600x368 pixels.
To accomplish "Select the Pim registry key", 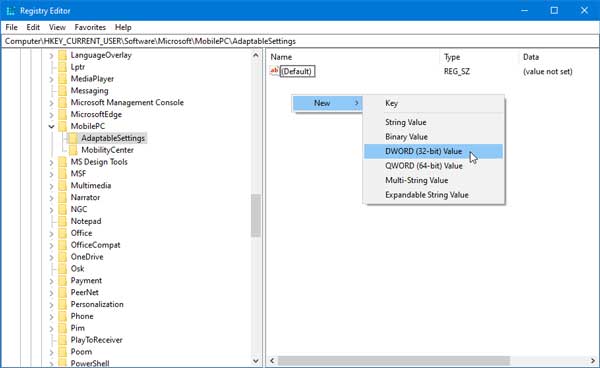I will click(x=78, y=328).
